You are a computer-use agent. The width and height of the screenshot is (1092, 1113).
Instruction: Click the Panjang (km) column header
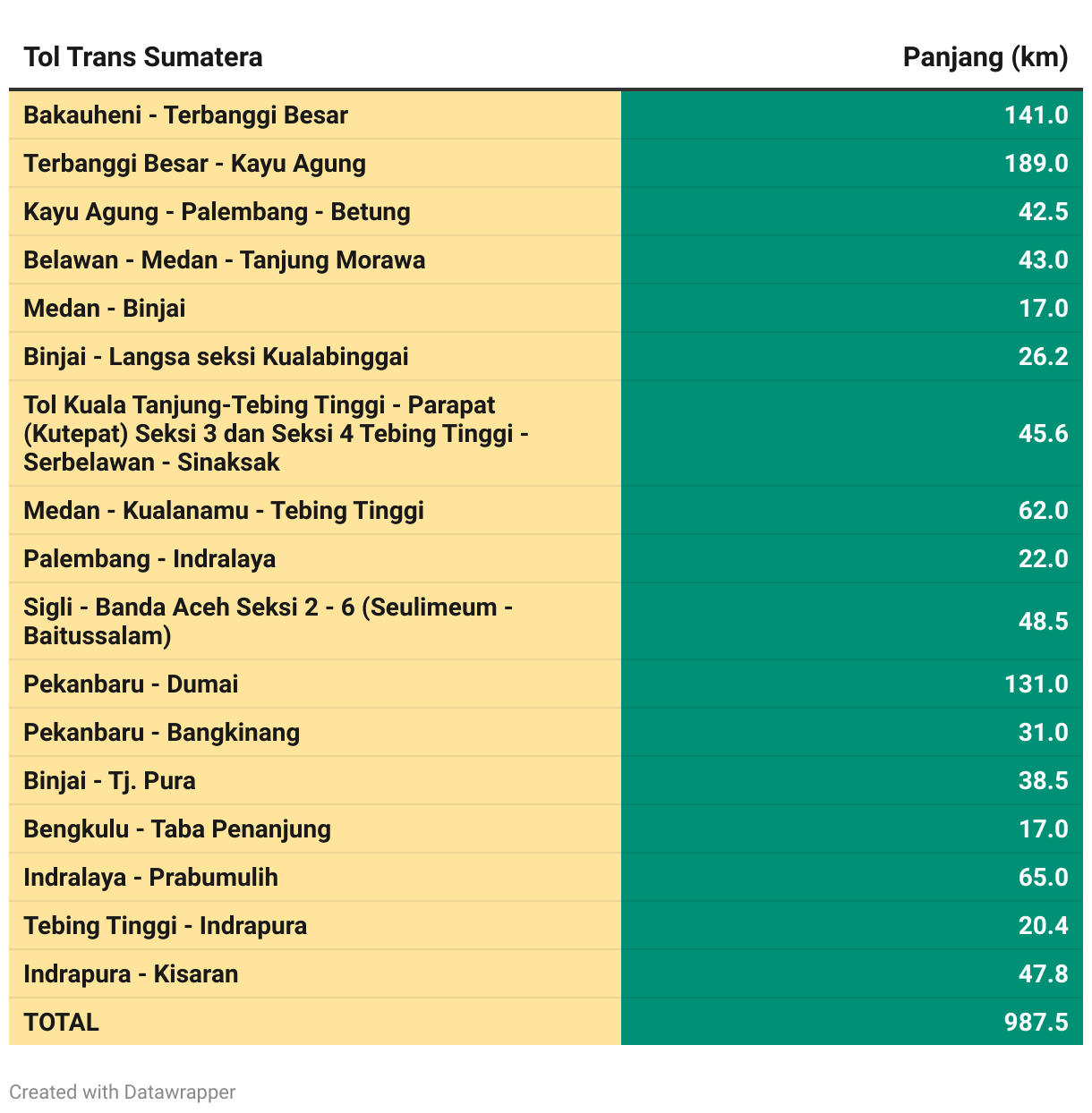coord(985,57)
